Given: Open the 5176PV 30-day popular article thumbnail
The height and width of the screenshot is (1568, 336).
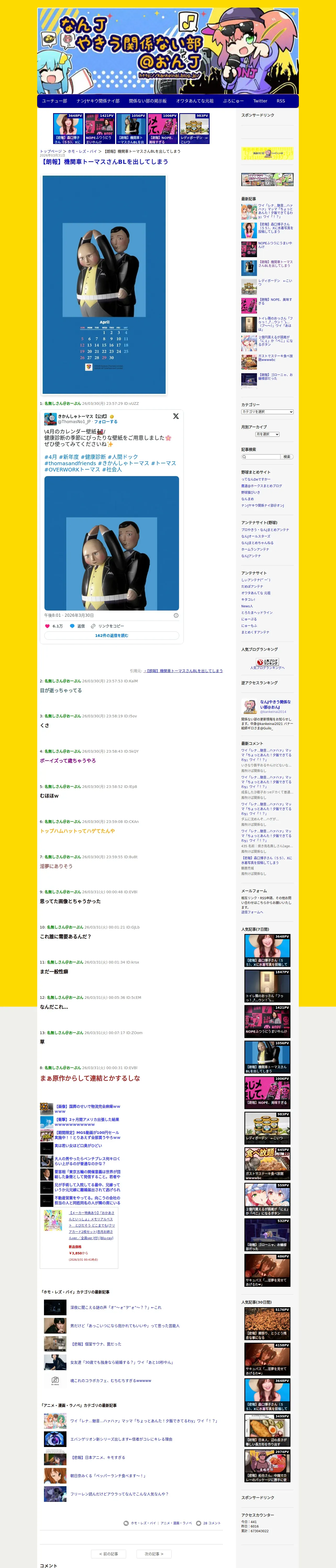Looking at the screenshot, I should coord(267,1324).
